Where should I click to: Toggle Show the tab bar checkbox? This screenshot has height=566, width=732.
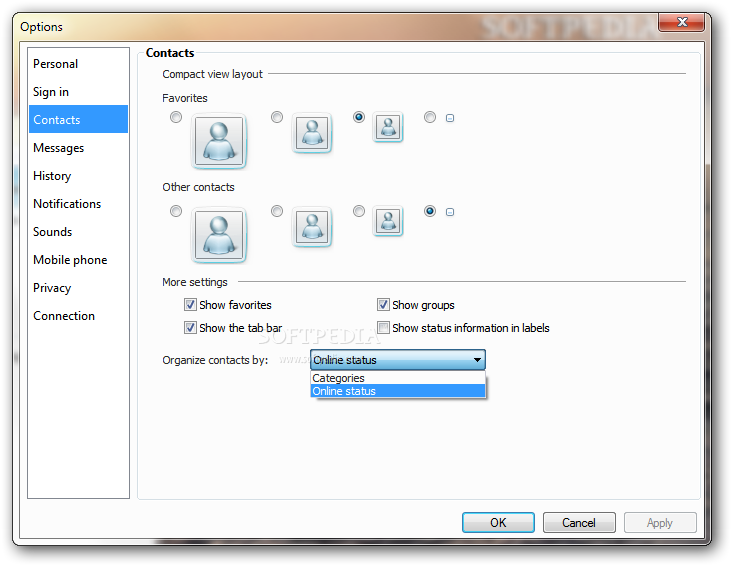click(x=190, y=327)
